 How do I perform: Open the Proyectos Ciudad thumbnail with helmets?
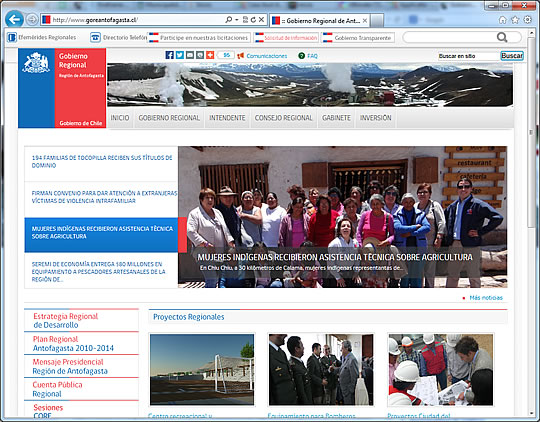(x=440, y=369)
